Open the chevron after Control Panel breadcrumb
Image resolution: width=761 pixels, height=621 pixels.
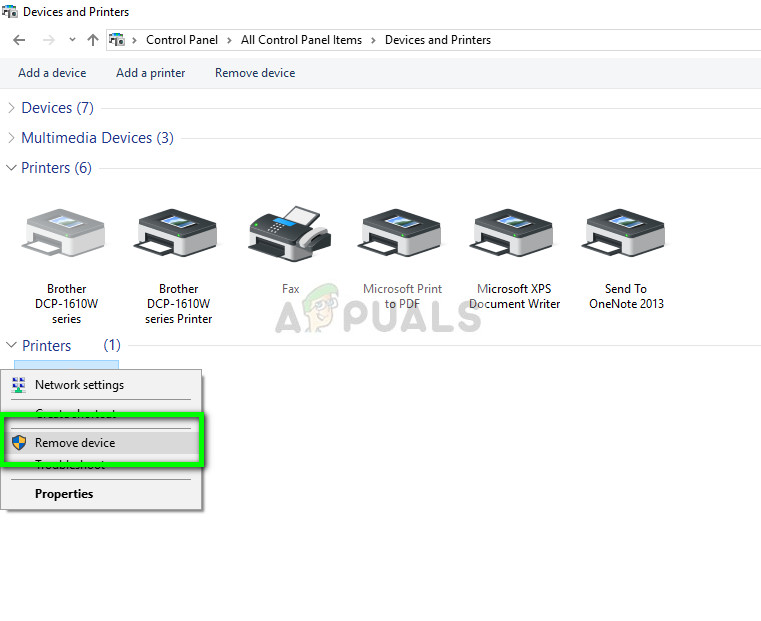pyautogui.click(x=229, y=40)
